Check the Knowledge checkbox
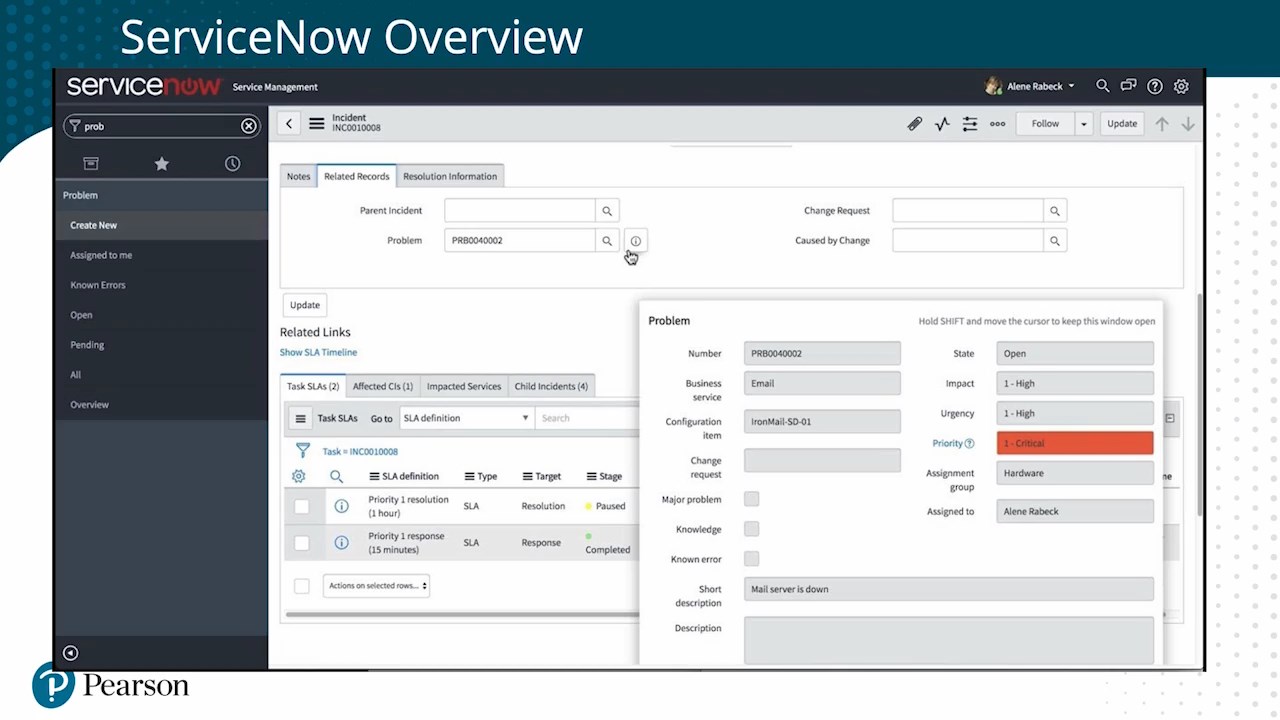Viewport: 1280px width, 720px height. [x=751, y=529]
